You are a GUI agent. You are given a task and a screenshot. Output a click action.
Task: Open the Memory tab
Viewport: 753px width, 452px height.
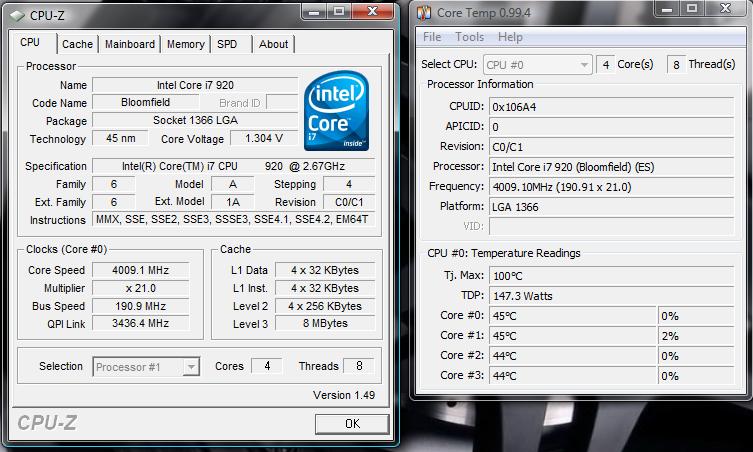(x=185, y=44)
